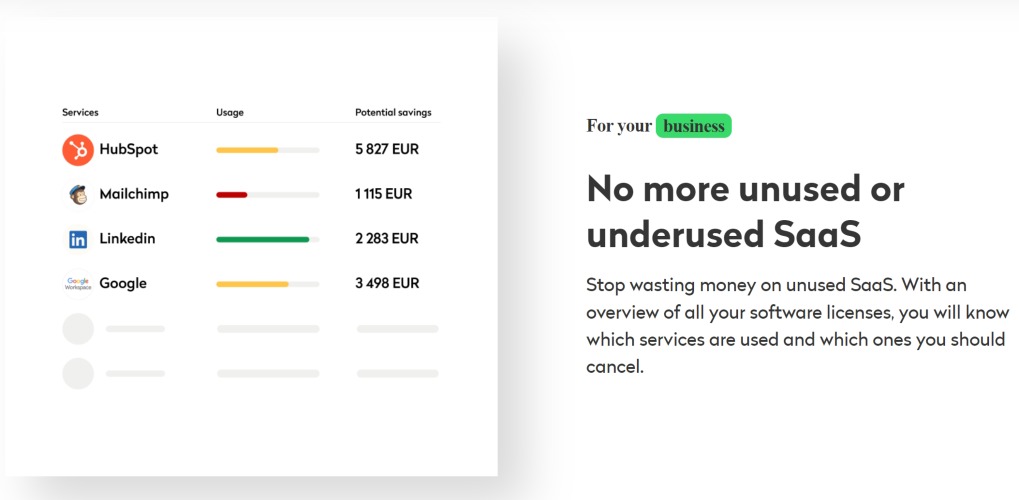The image size is (1019, 500).
Task: Click the HubSpot sprocket logo icon
Action: coord(78,150)
